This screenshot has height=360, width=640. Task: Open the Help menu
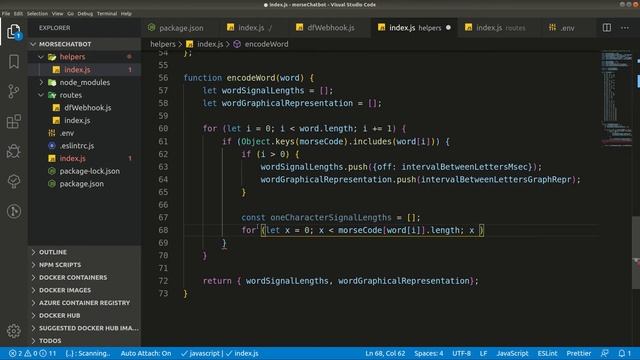click(126, 13)
